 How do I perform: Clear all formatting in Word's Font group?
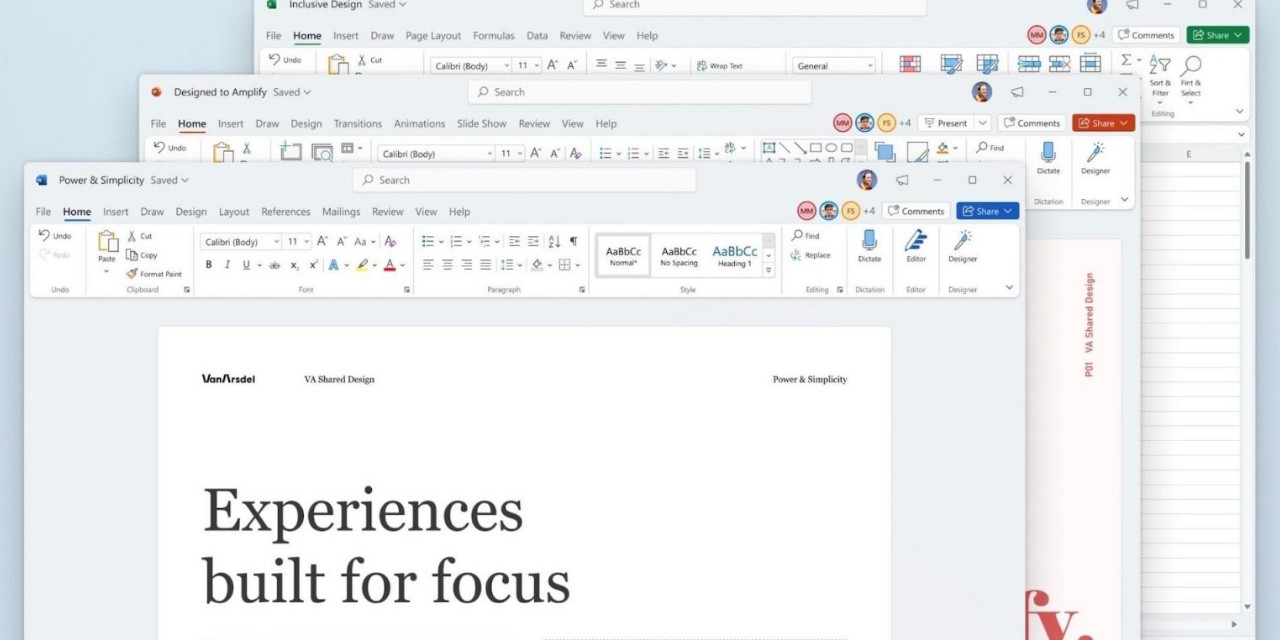[390, 241]
